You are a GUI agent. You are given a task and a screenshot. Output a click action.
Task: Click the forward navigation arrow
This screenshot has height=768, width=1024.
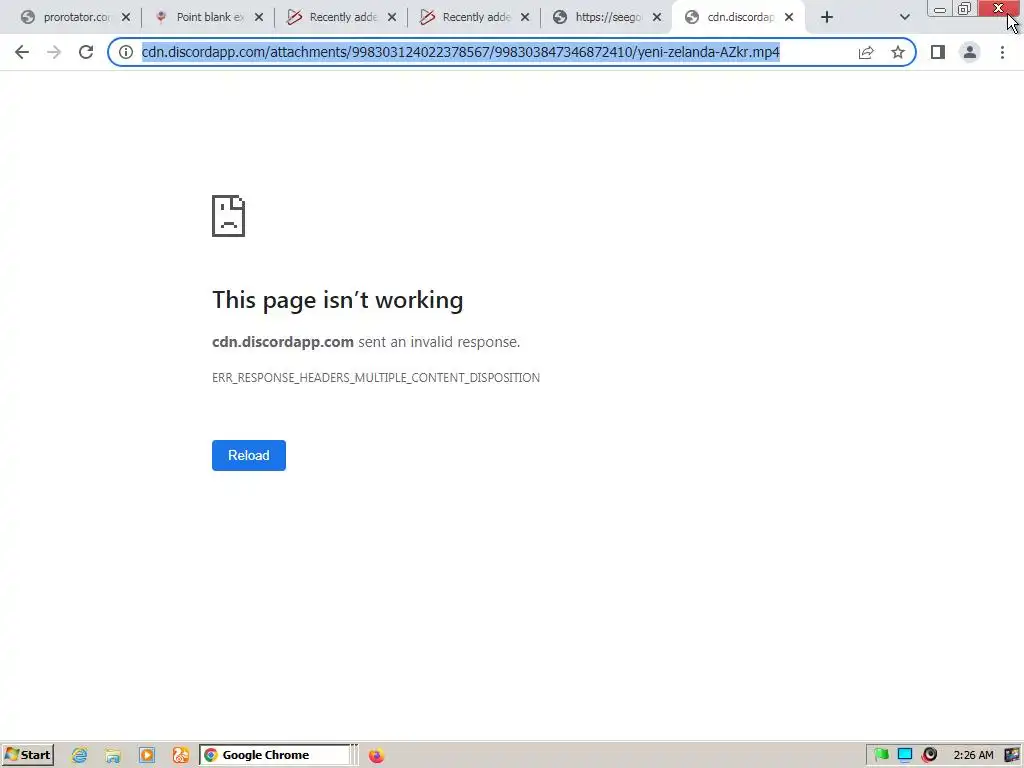[x=54, y=52]
